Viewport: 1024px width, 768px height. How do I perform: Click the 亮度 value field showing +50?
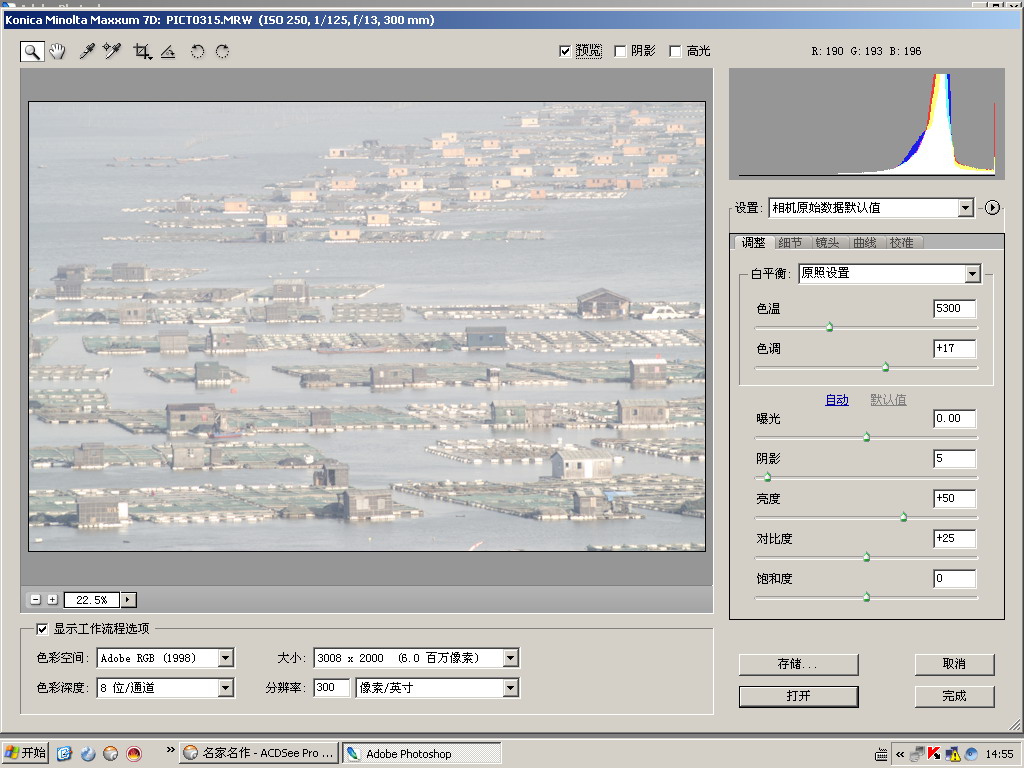pyautogui.click(x=955, y=499)
